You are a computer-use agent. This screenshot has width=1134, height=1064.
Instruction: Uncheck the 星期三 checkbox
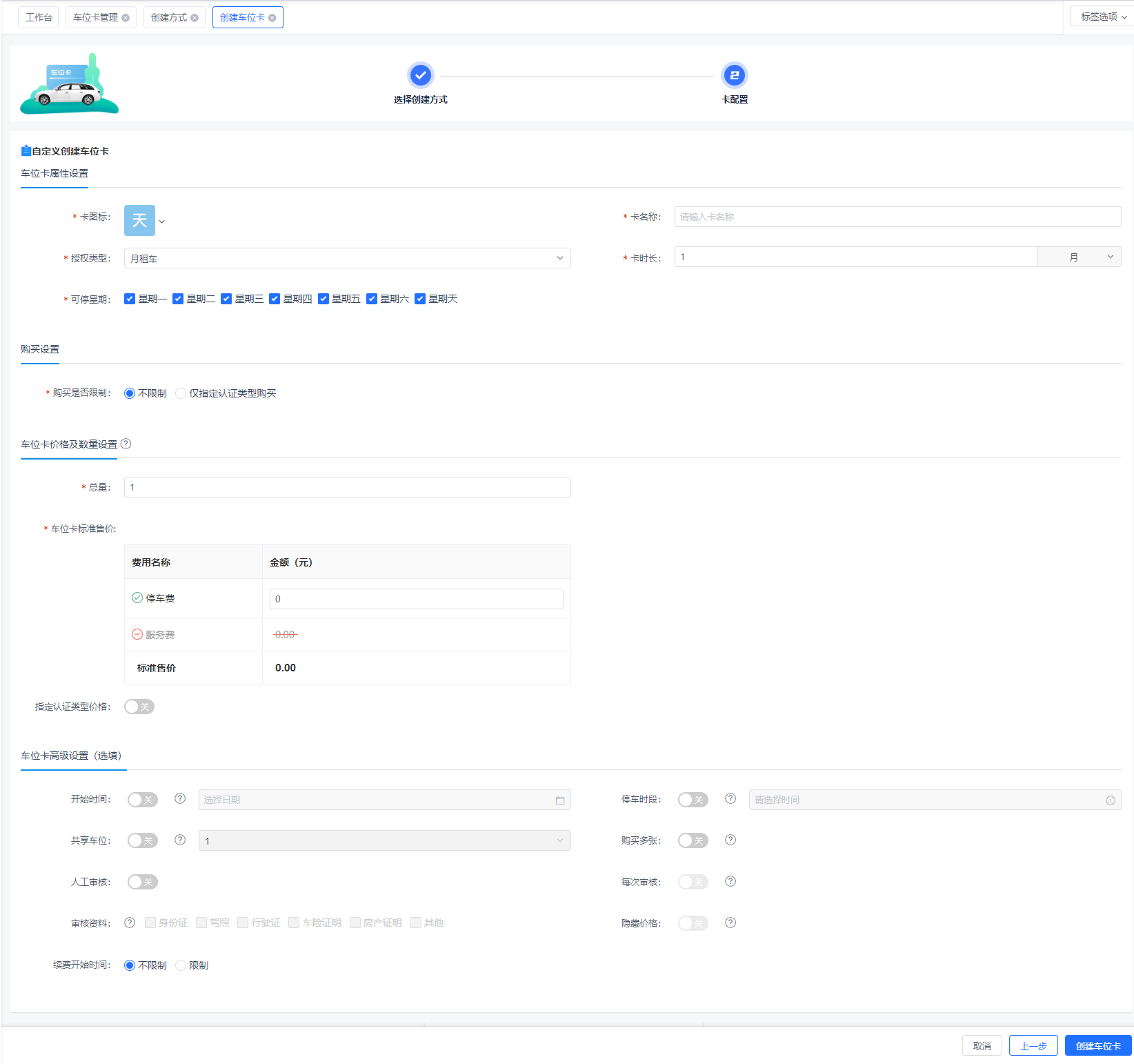pyautogui.click(x=226, y=299)
